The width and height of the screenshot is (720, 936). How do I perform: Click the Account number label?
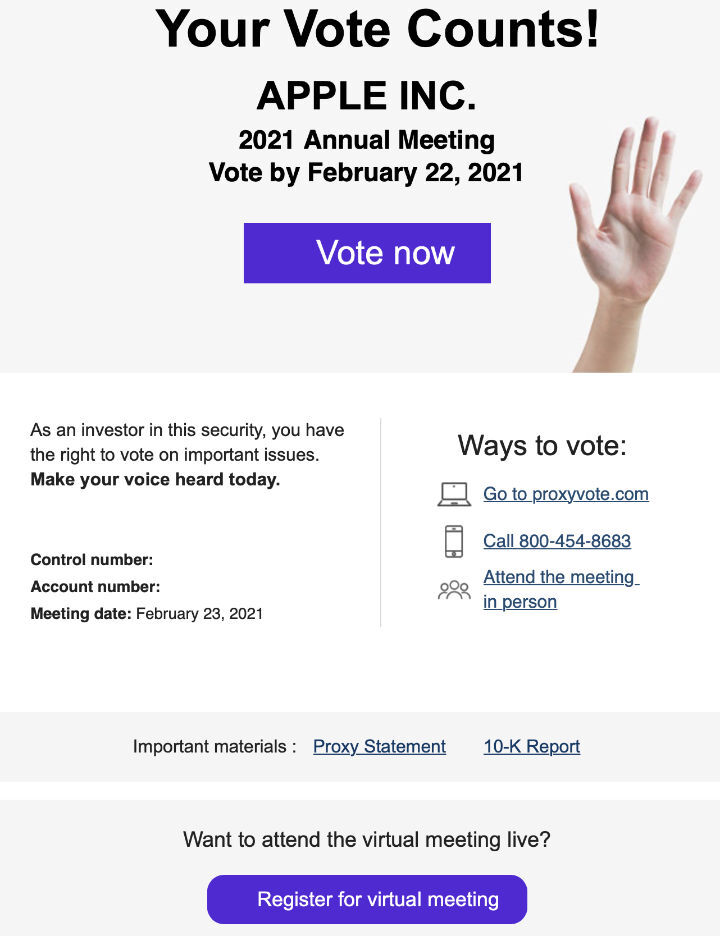pyautogui.click(x=95, y=587)
